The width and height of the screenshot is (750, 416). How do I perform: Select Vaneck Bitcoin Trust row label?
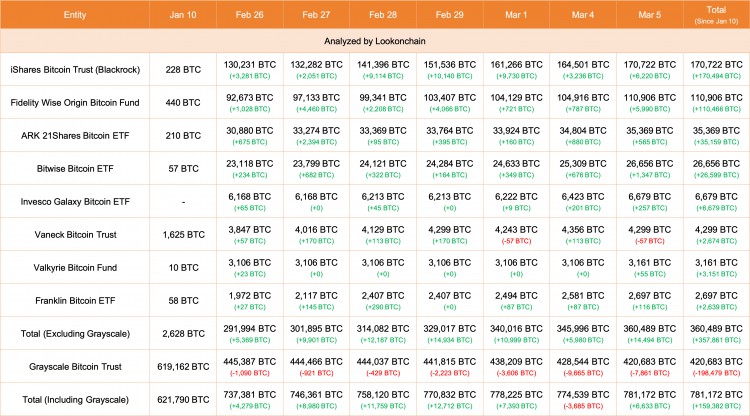75,234
